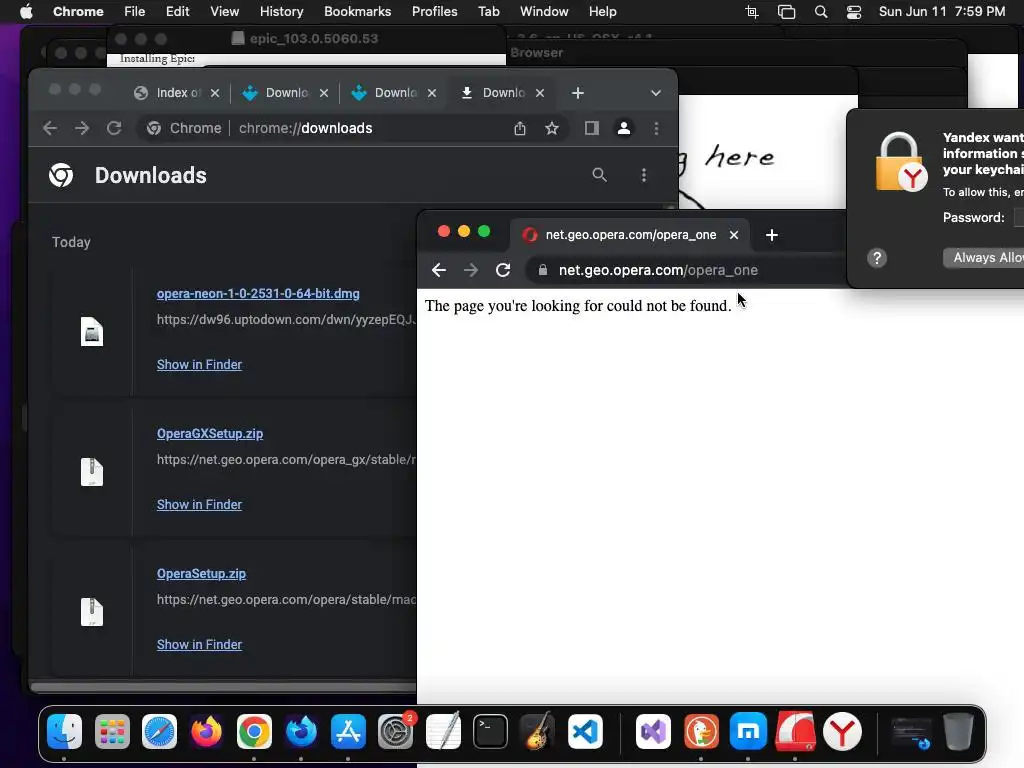Viewport: 1024px width, 768px height.
Task: Open Chrome three-dot menu in dark window
Action: click(656, 128)
